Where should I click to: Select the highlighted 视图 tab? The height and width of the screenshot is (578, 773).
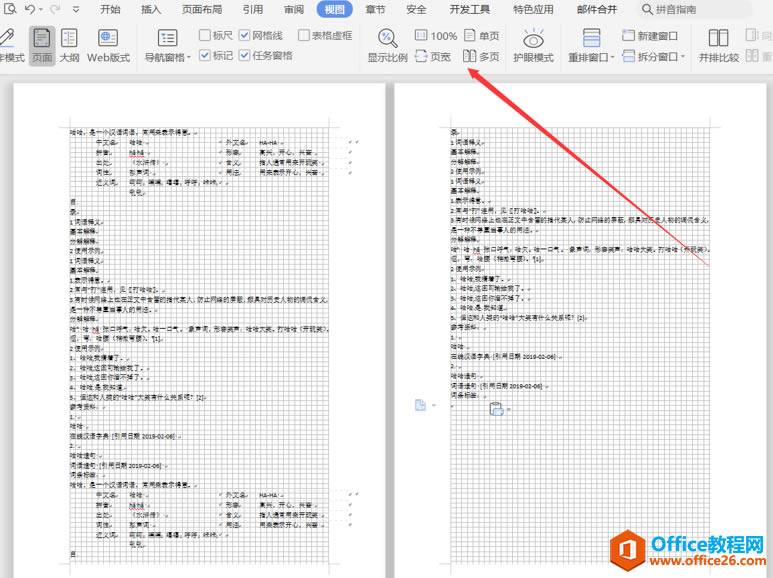[335, 9]
